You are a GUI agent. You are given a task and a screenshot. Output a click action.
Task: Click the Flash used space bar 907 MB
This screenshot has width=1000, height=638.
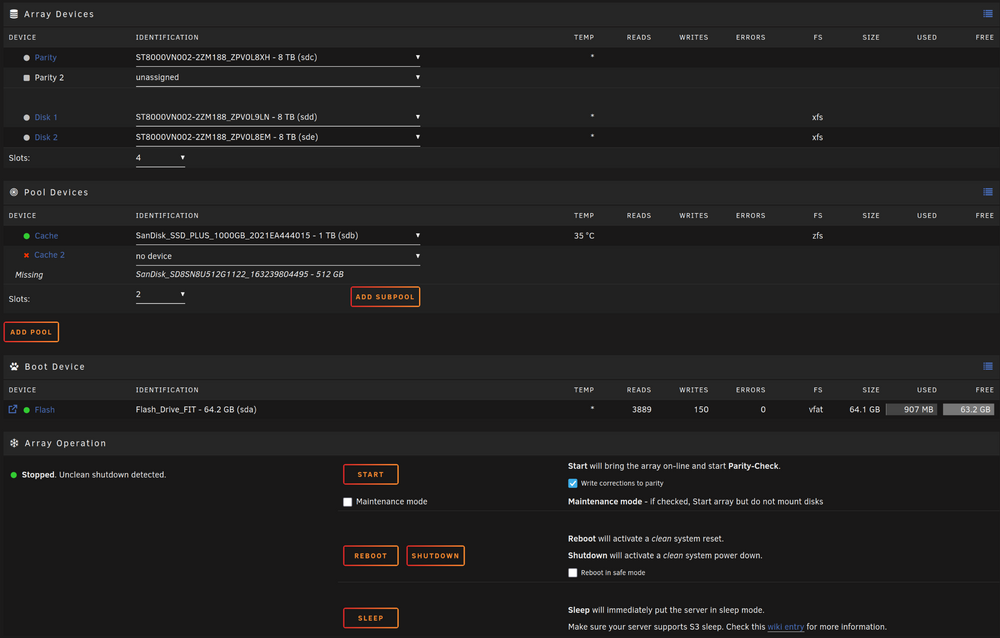point(911,410)
